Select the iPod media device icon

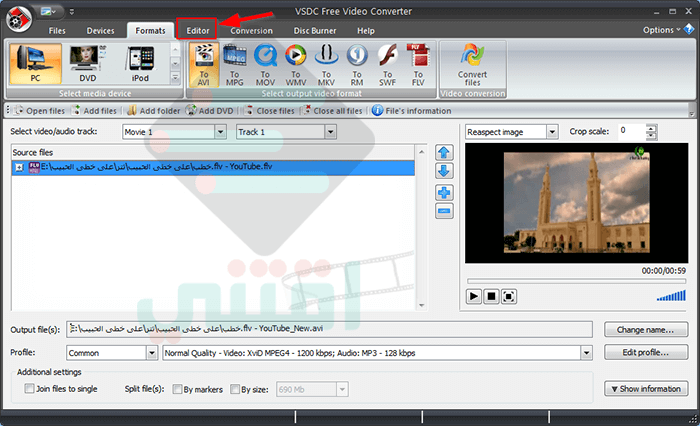tap(140, 64)
